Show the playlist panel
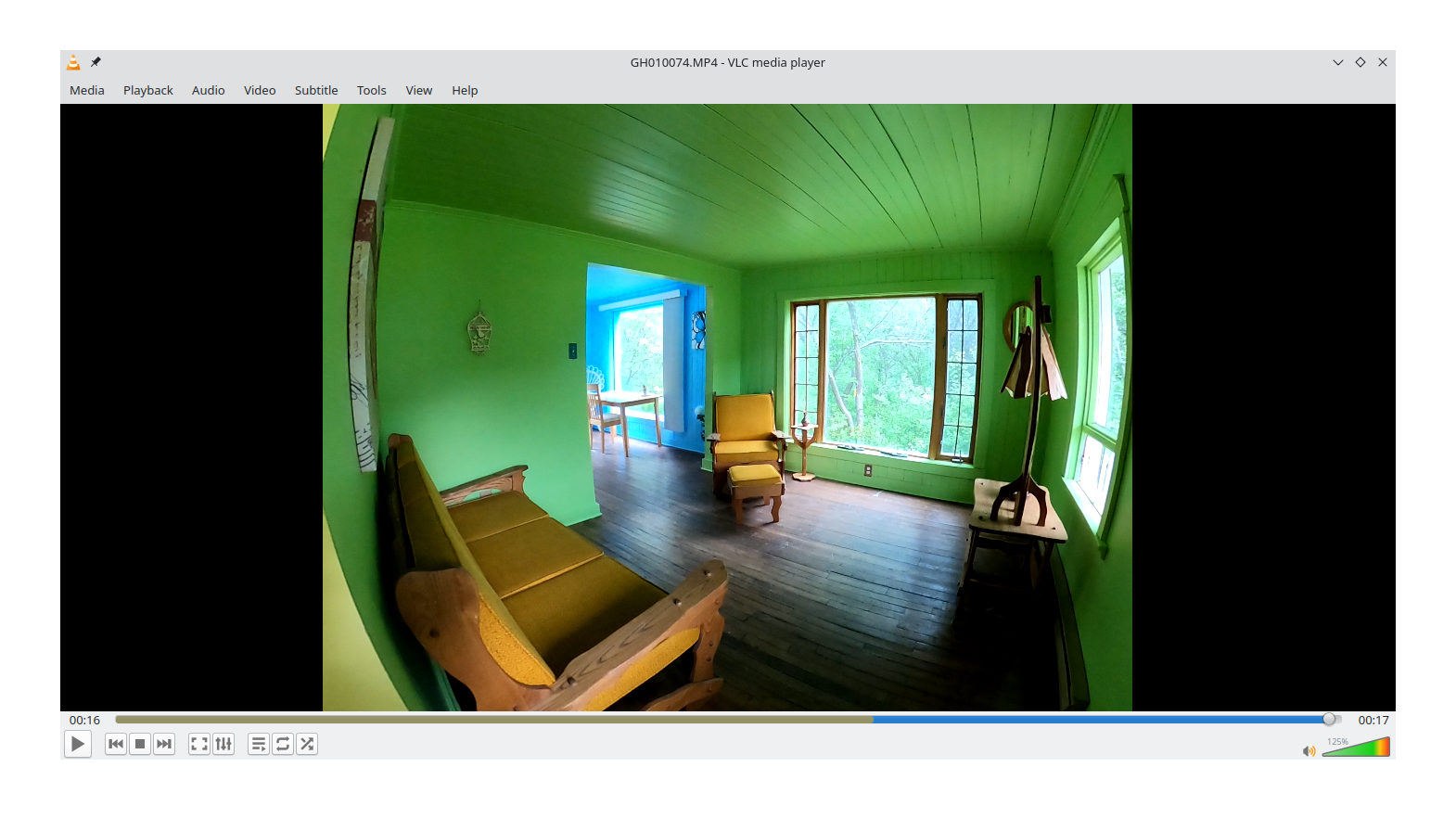The image size is (1456, 831). [x=259, y=744]
